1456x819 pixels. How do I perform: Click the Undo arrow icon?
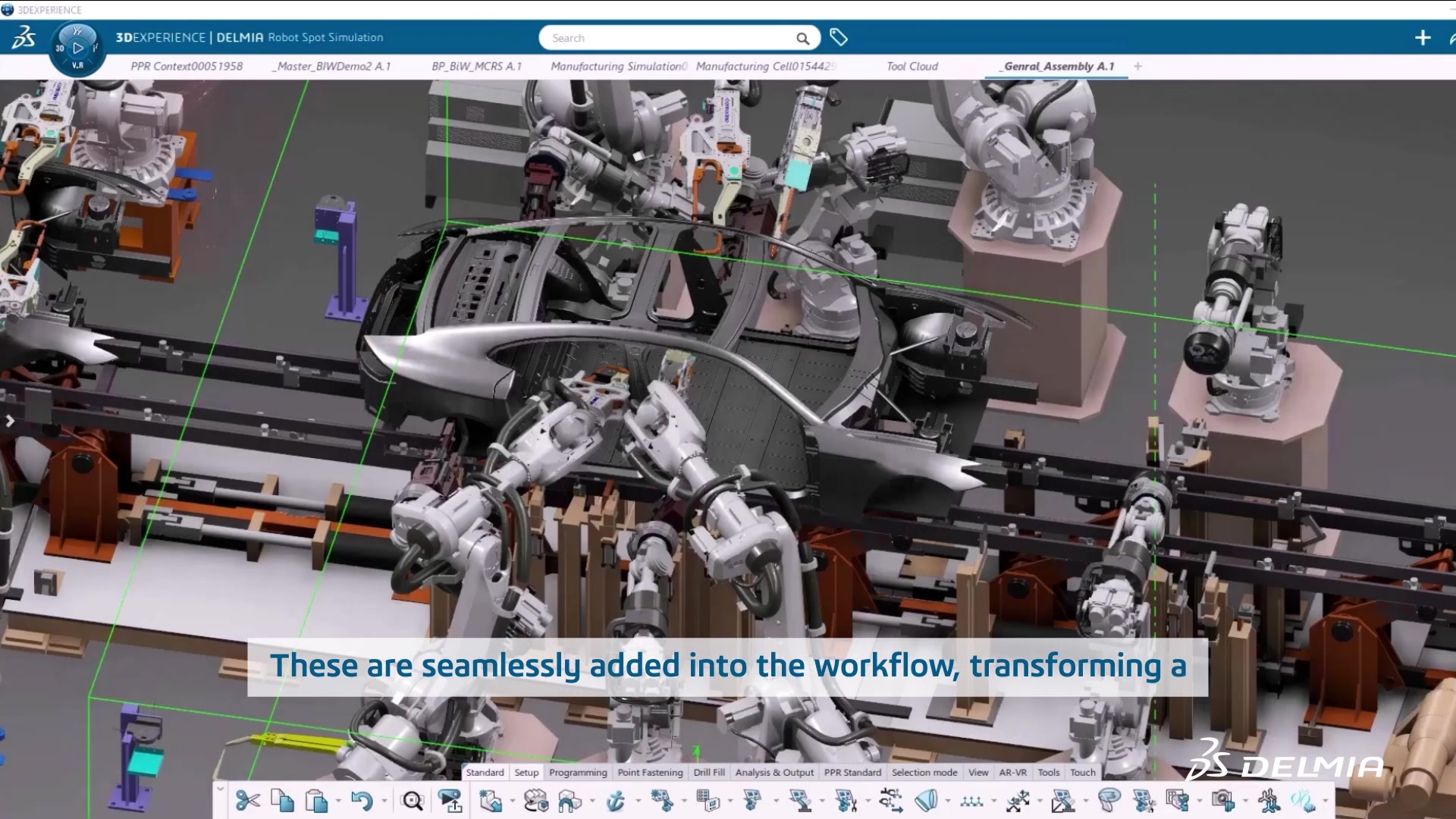click(x=362, y=800)
